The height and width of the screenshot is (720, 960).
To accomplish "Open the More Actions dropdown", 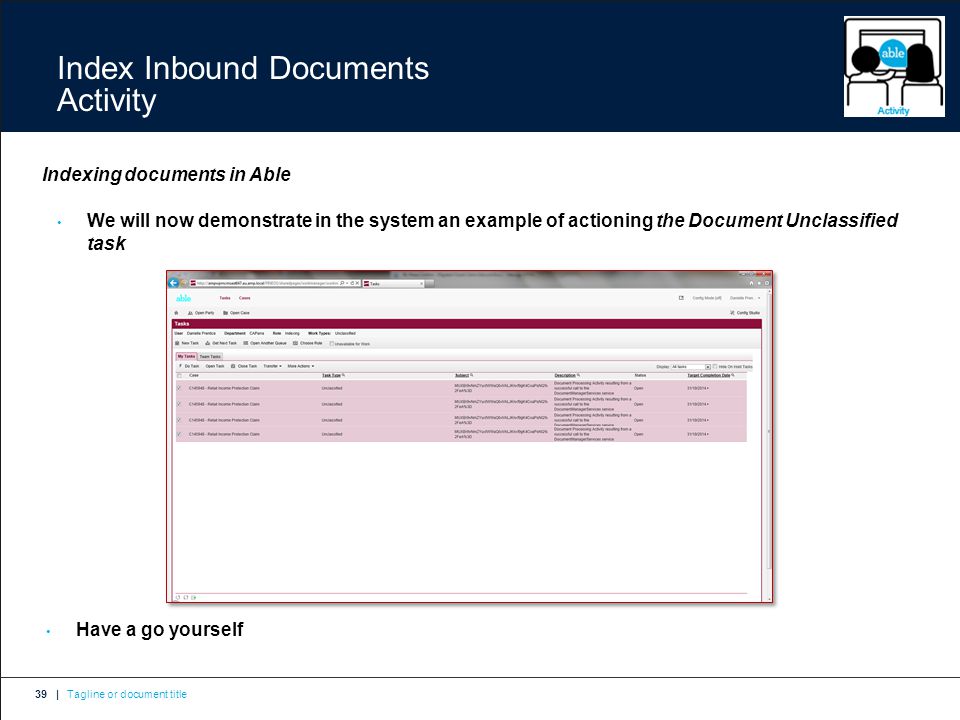I will point(301,366).
